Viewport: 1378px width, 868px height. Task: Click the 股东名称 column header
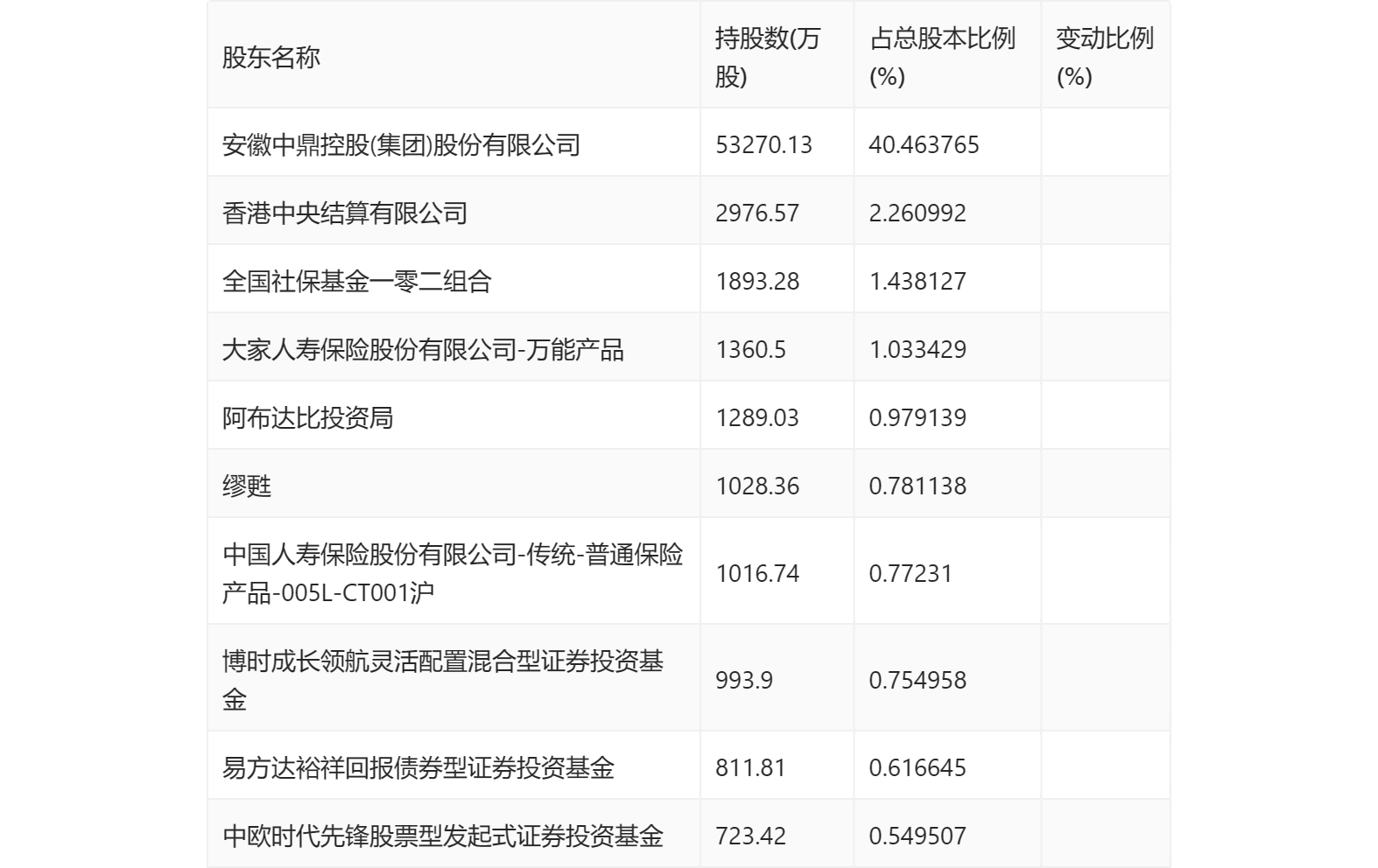(x=271, y=58)
